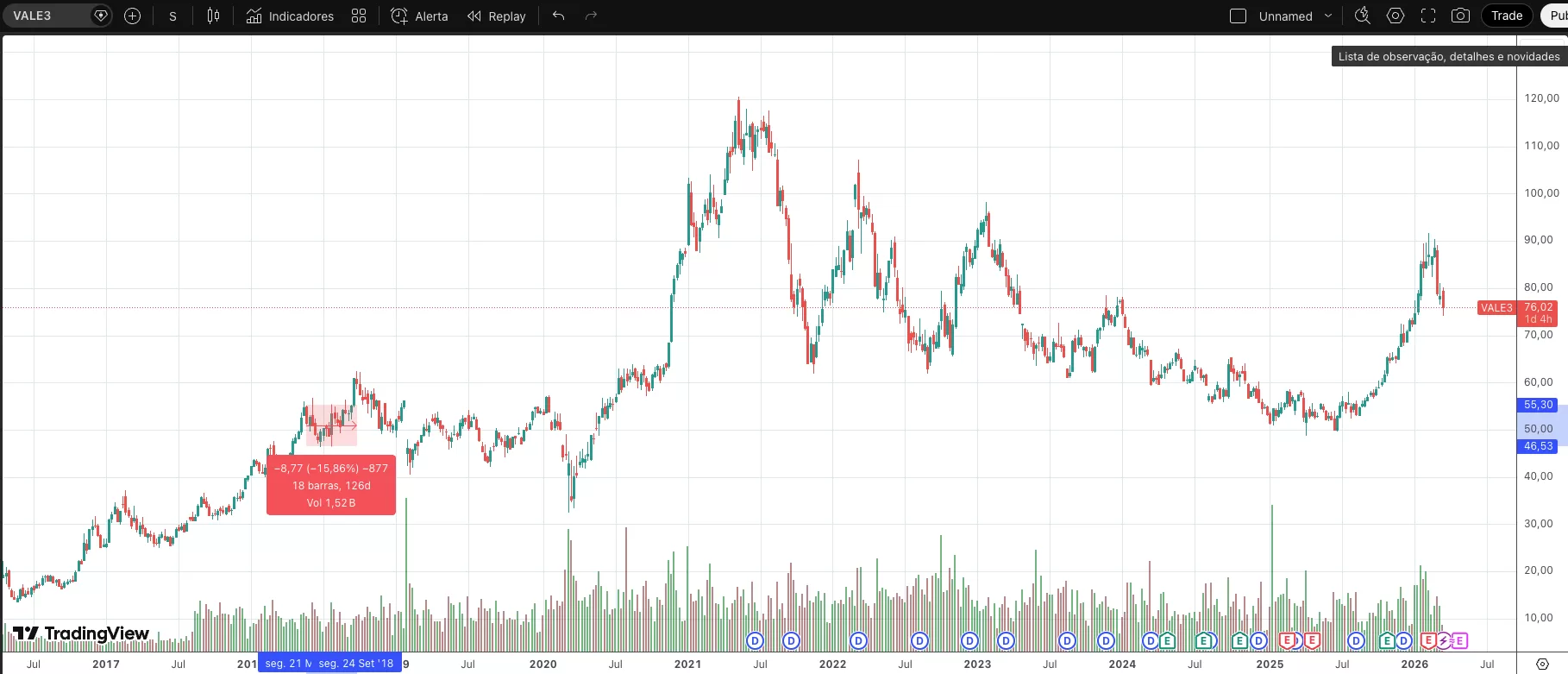
Task: Open the Trade panel button
Action: pos(1507,16)
